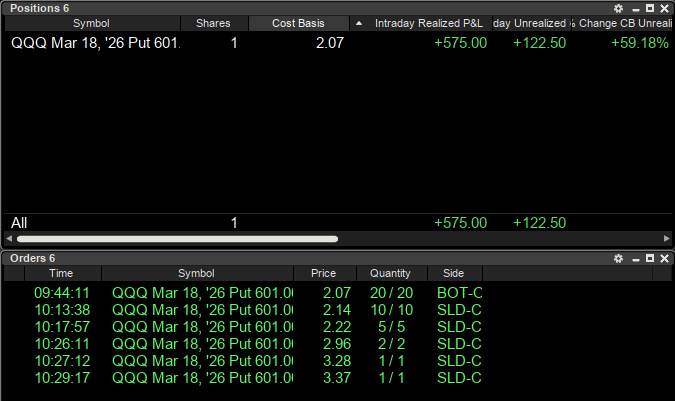This screenshot has height=401, width=675.
Task: Maximize the Positions panel
Action: click(x=650, y=8)
